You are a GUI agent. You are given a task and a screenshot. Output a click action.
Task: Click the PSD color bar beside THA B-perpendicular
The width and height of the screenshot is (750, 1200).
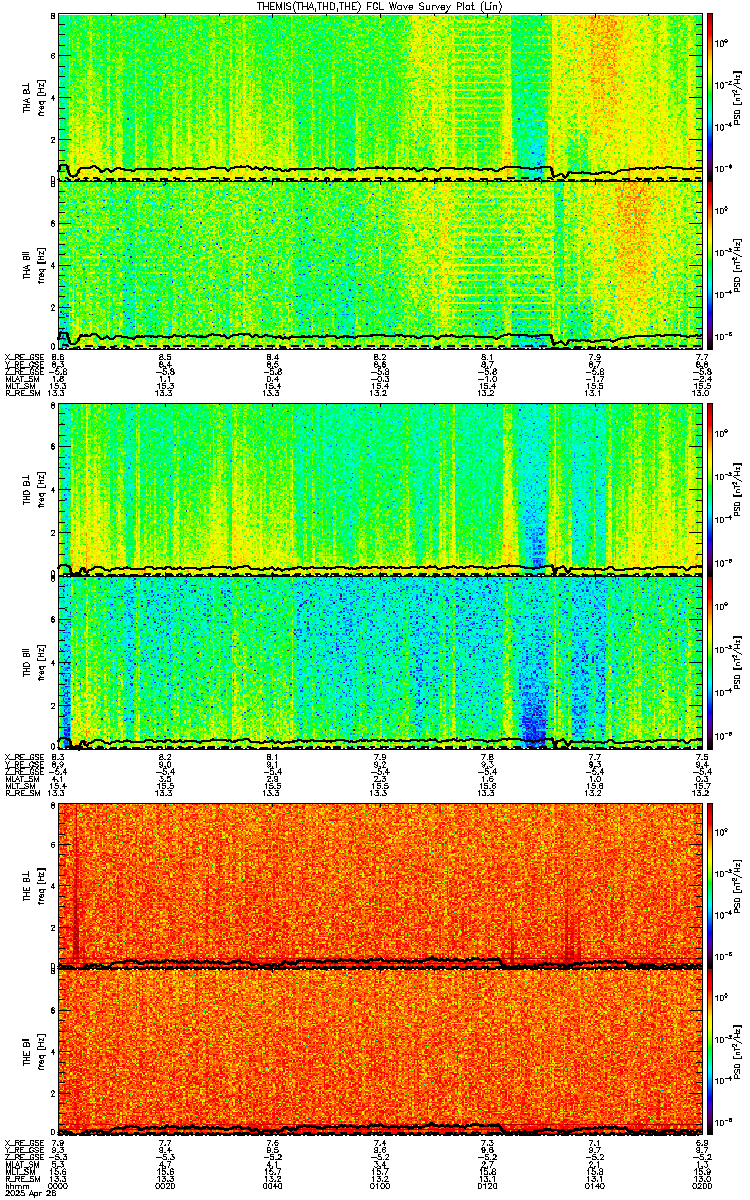710,97
